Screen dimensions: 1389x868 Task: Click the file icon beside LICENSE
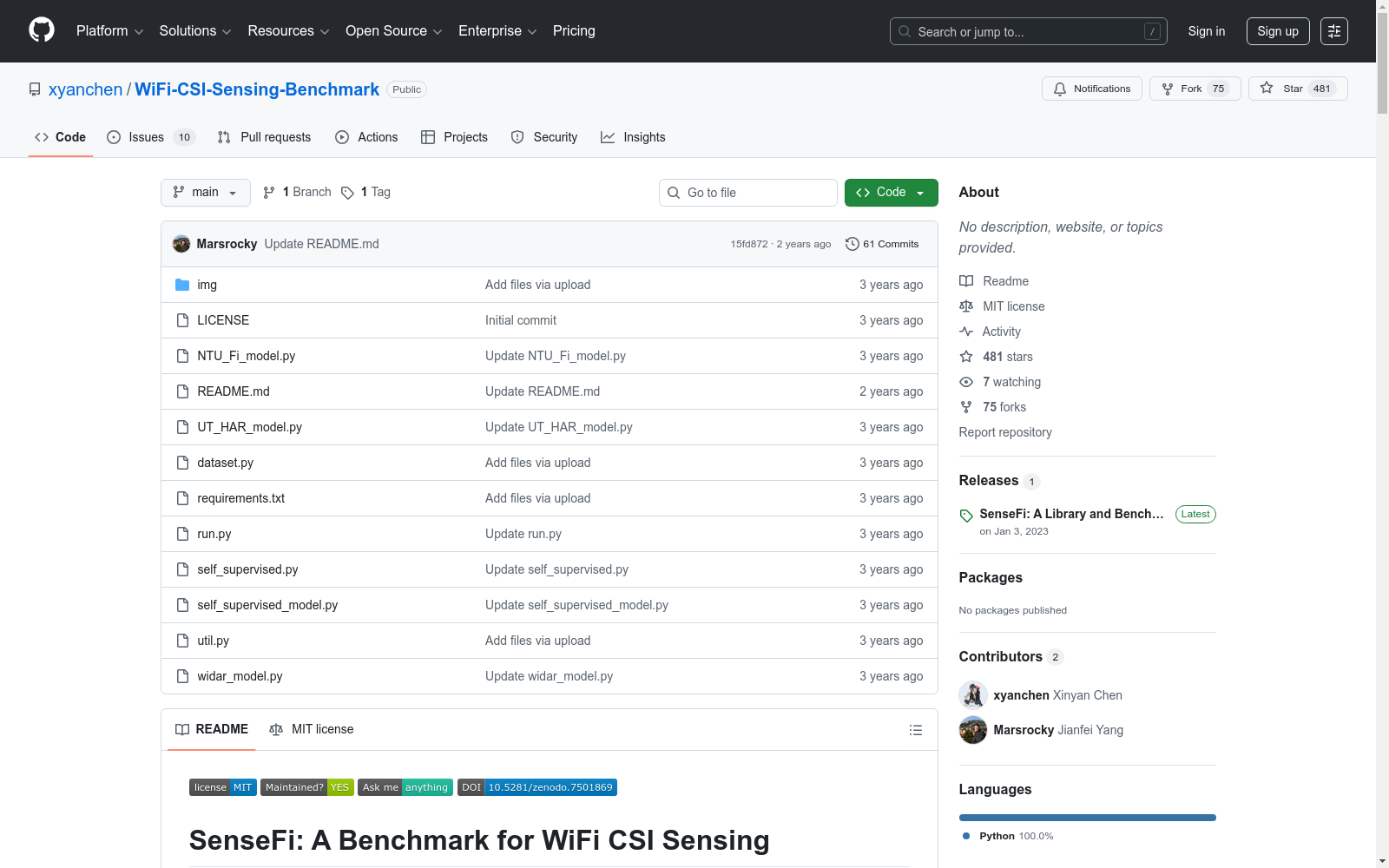(182, 320)
